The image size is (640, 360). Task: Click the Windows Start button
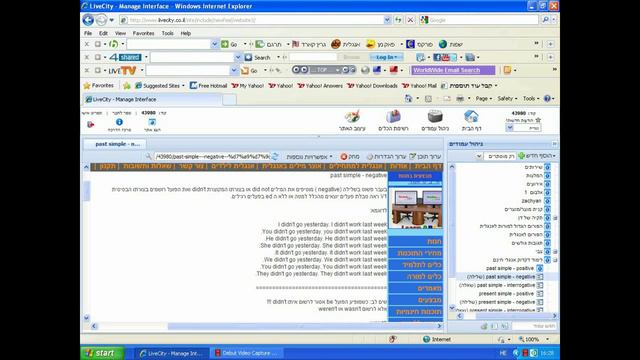(103, 353)
